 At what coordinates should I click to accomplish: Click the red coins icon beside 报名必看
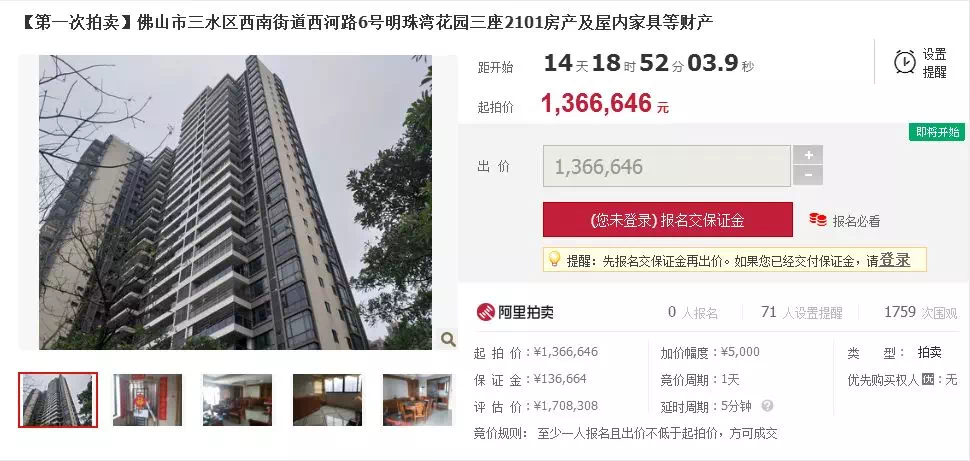coord(818,220)
